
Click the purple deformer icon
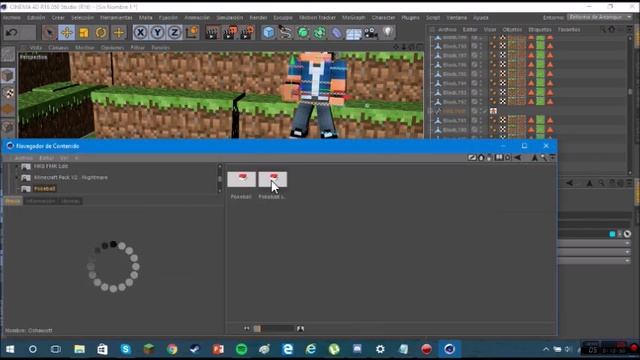tap(337, 33)
